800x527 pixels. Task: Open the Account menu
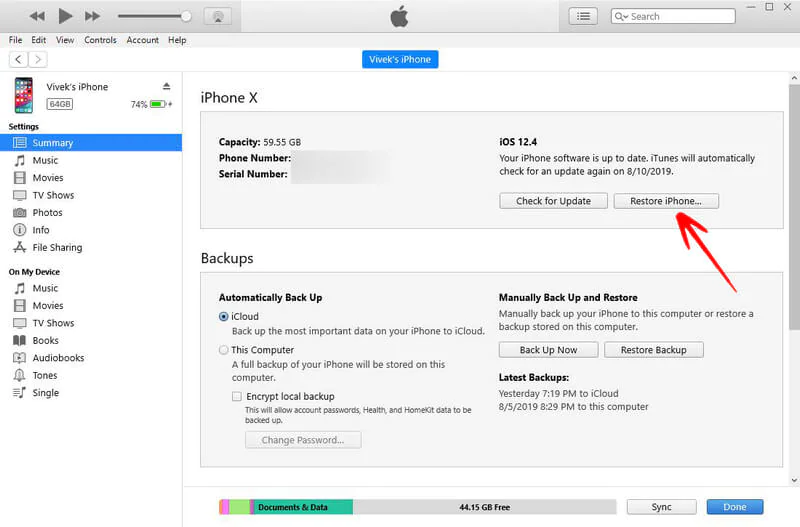pyautogui.click(x=142, y=40)
